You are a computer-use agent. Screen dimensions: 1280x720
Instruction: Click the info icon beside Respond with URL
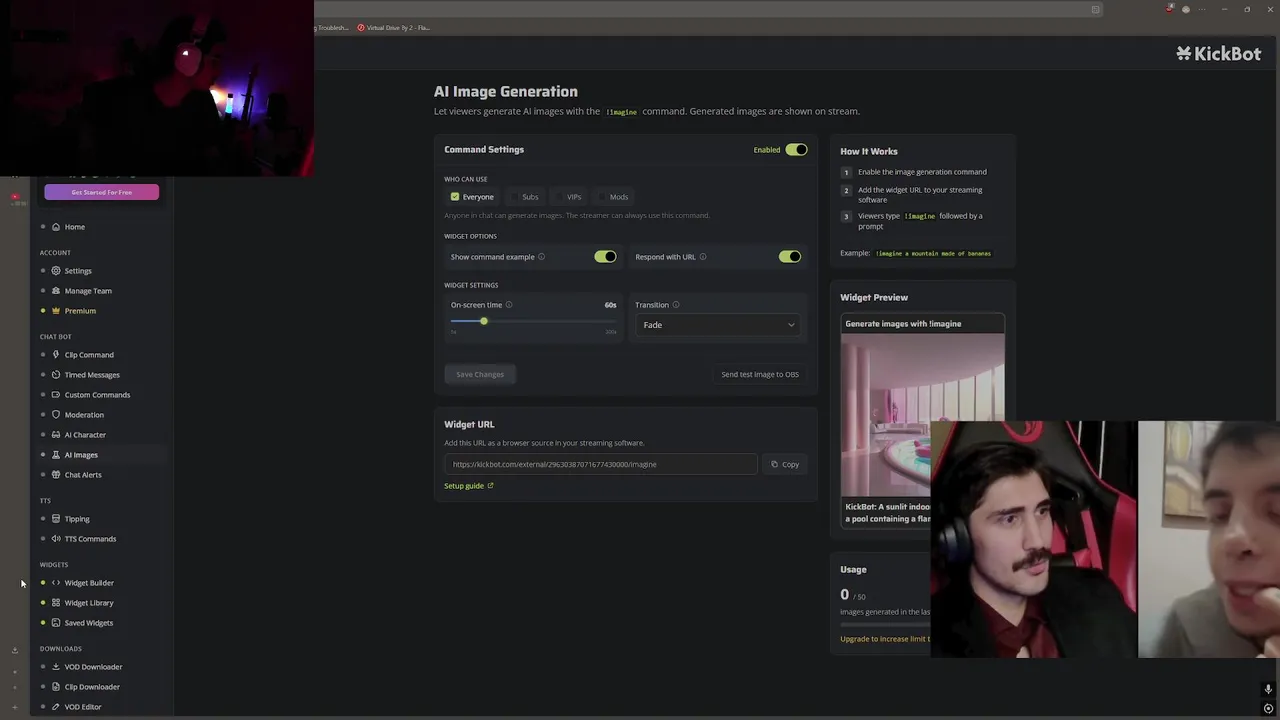tap(703, 257)
